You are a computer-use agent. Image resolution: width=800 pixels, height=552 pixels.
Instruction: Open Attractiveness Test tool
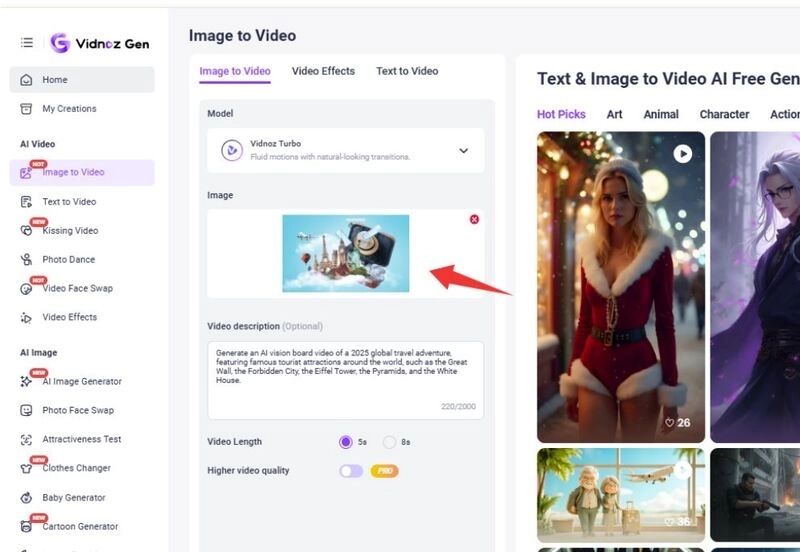click(82, 439)
